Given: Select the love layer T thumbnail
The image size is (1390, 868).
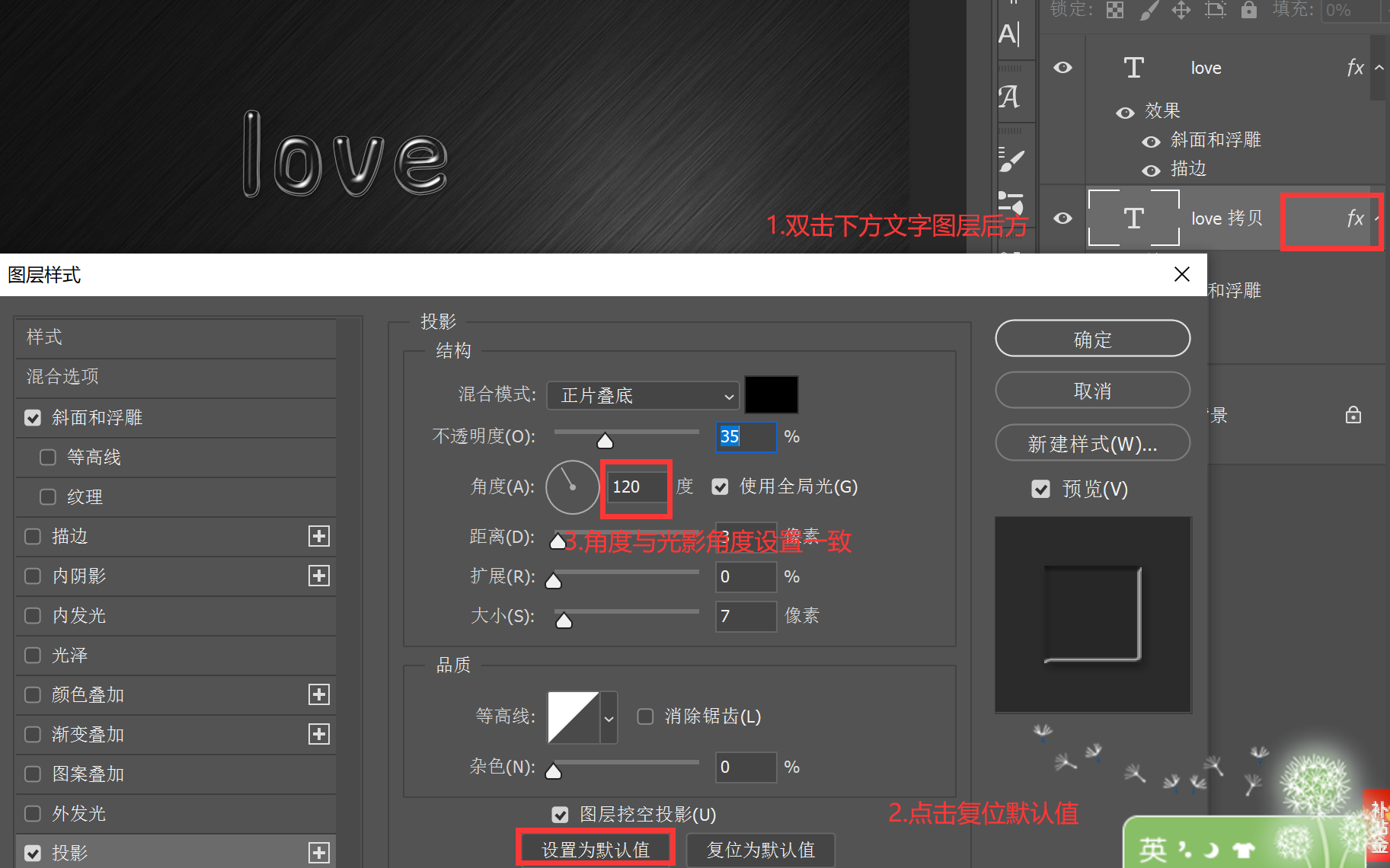Looking at the screenshot, I should [x=1134, y=68].
